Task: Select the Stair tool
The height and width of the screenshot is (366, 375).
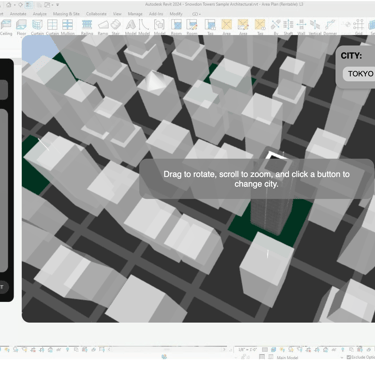Action: (x=116, y=27)
